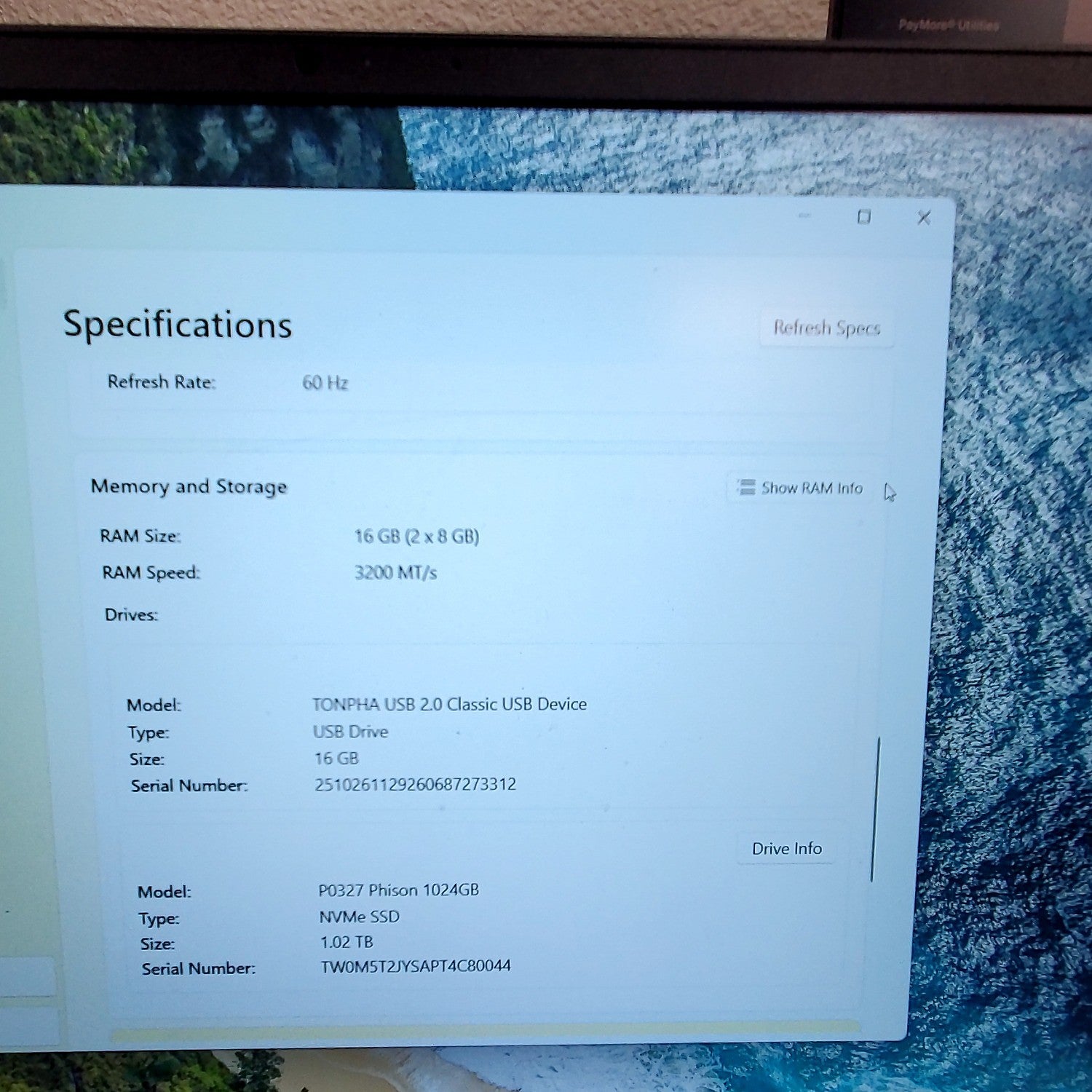Click the Refresh Specs button
This screenshot has width=1092, height=1092.
826,328
